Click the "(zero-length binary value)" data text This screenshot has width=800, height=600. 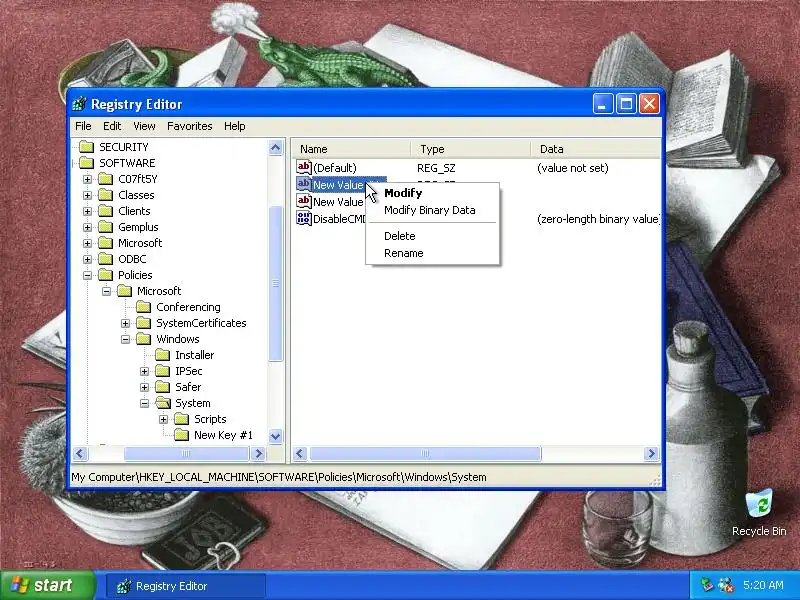pos(598,219)
